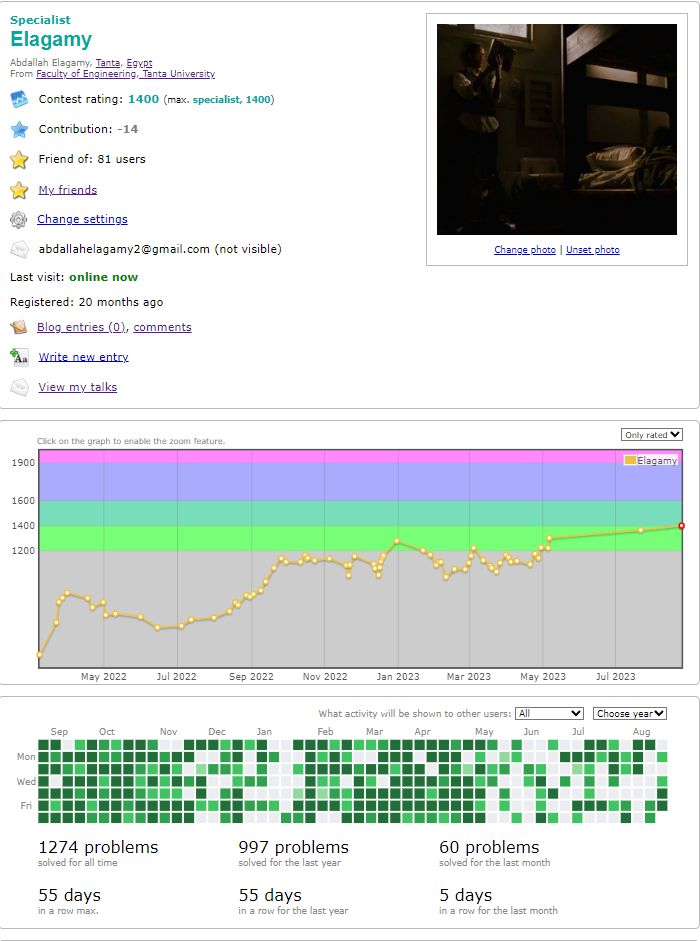Open the comments link
Screen dimensions: 700x941
coord(162,327)
